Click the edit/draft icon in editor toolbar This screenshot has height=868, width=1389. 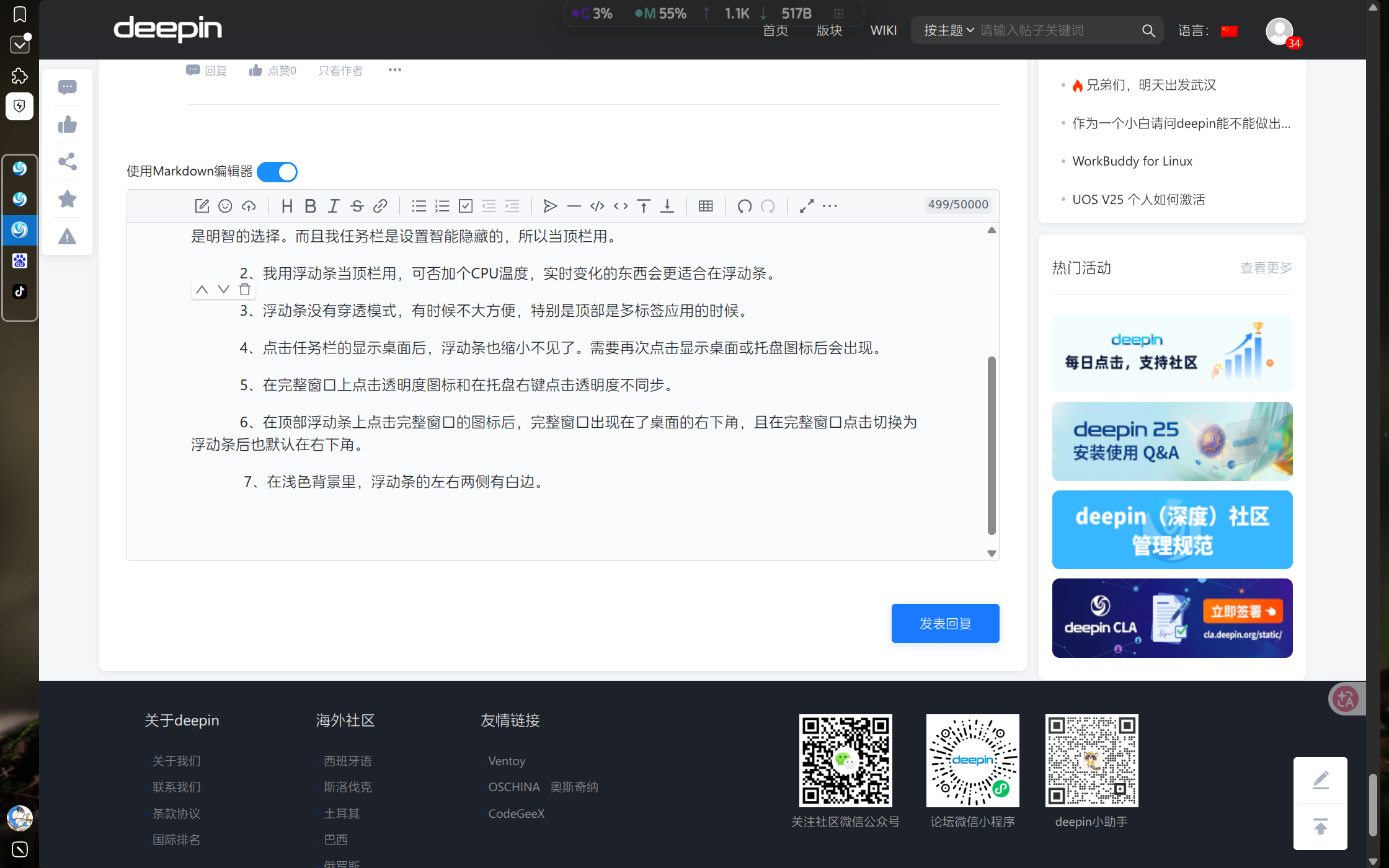coord(202,206)
